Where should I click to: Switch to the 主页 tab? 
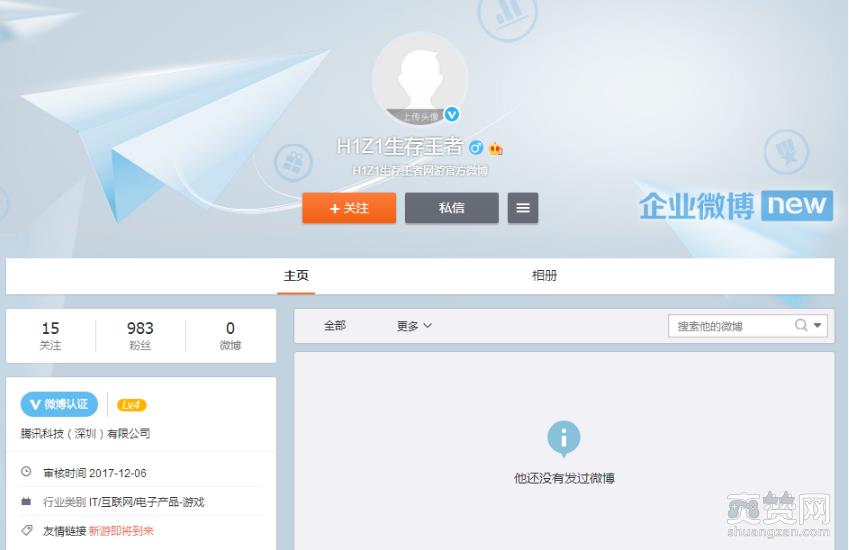tap(296, 276)
